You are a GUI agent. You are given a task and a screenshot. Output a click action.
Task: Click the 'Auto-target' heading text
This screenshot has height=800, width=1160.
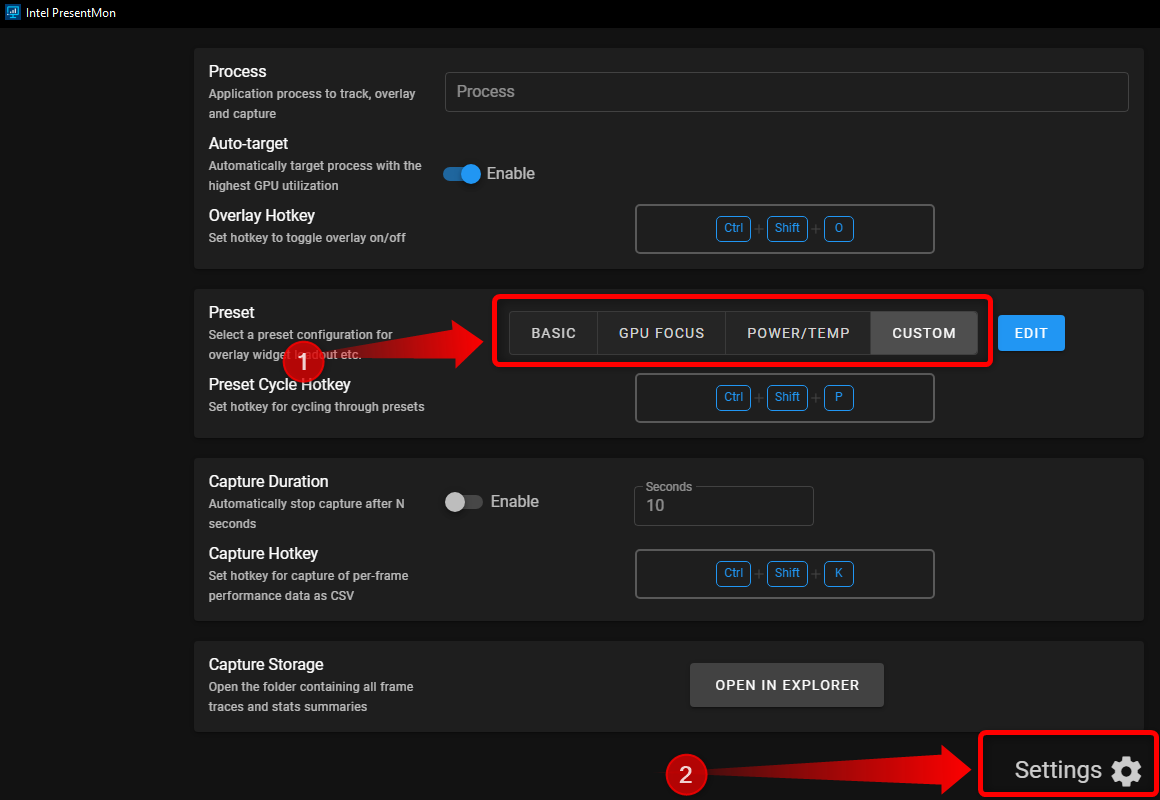tap(248, 144)
